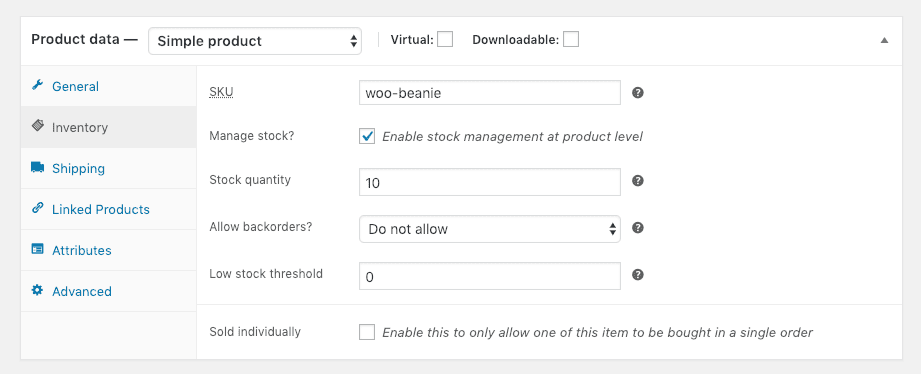Click 'Enable stock management at product level' text
921x374 pixels.
[512, 137]
